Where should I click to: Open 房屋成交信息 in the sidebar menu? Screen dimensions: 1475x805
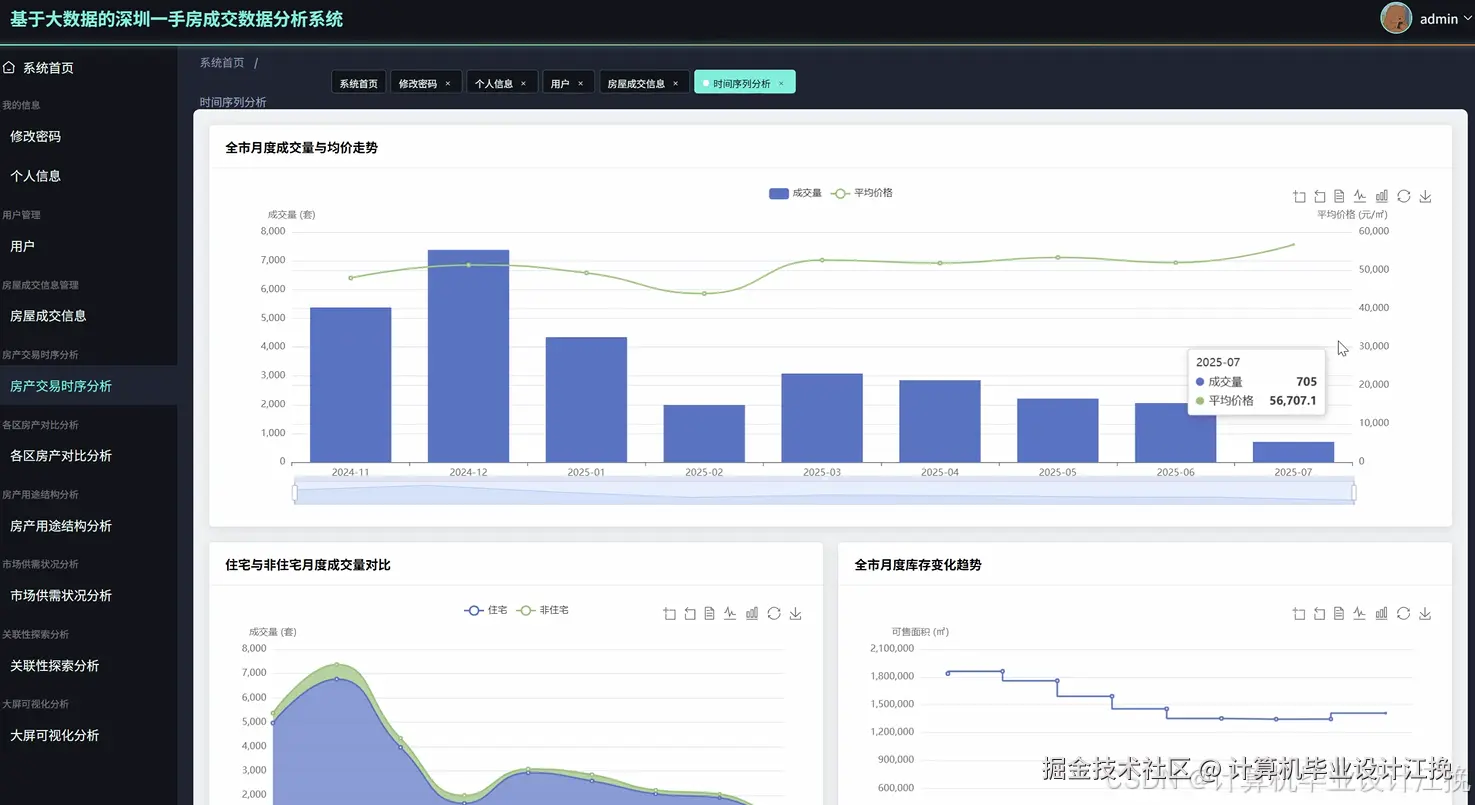coord(89,316)
